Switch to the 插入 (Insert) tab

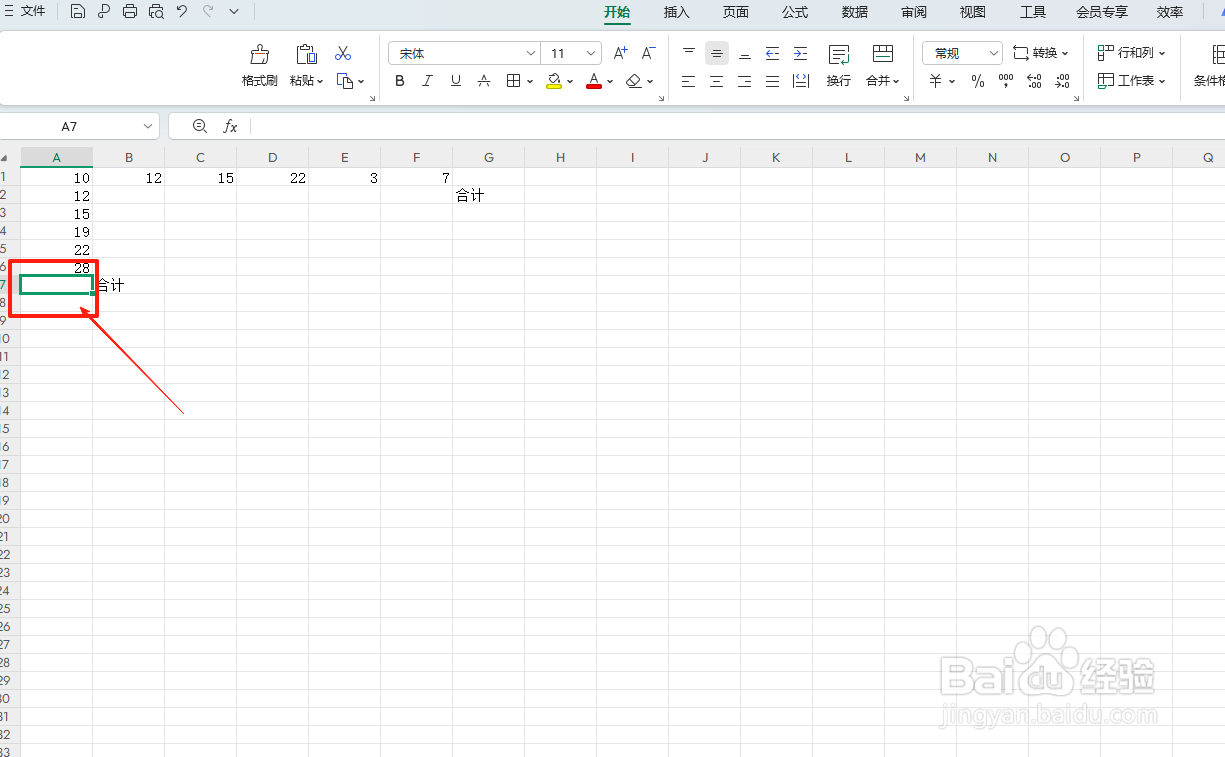pyautogui.click(x=677, y=12)
